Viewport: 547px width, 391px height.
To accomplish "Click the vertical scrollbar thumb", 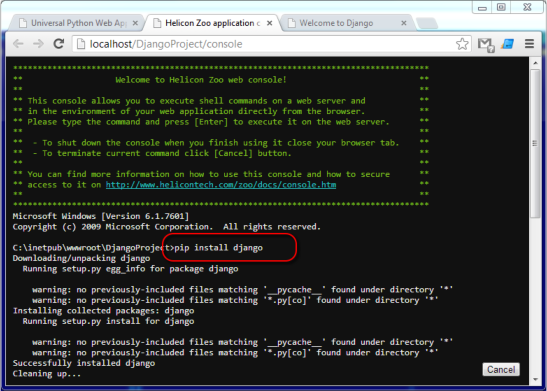I will pos(535,143).
